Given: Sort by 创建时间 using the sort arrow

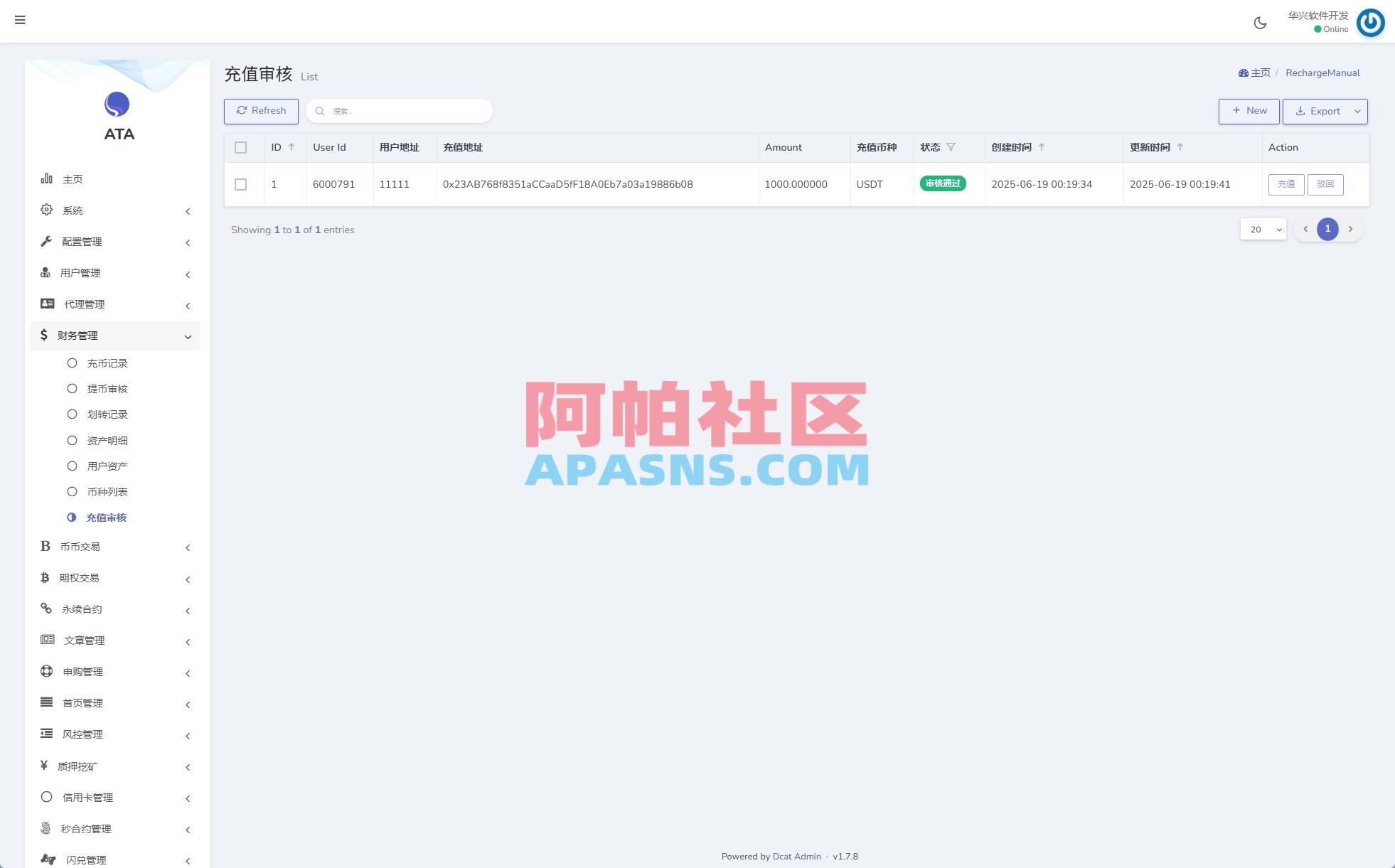Looking at the screenshot, I should pyautogui.click(x=1042, y=147).
